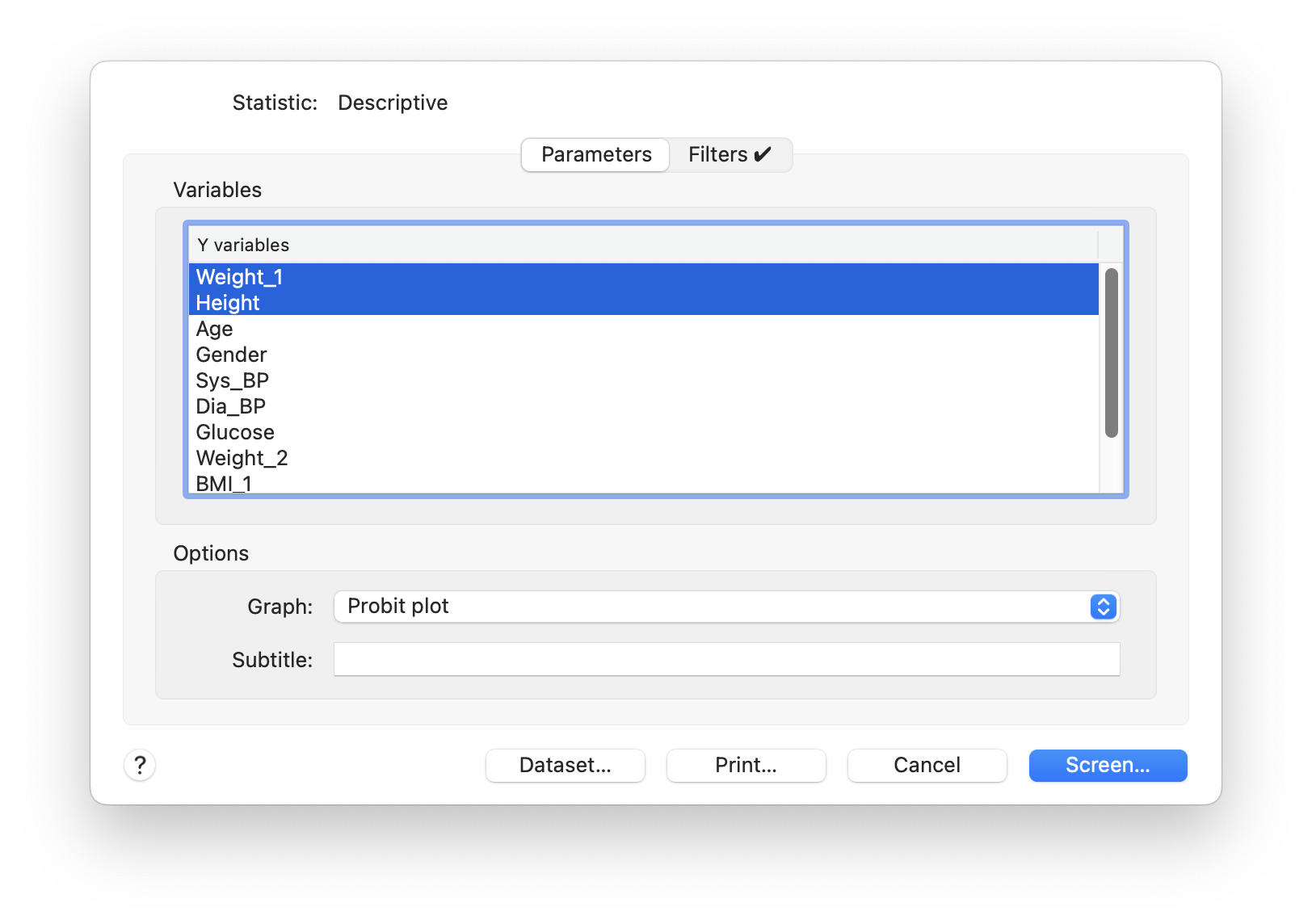Click the help question mark icon
This screenshot has width=1312, height=924.
pos(140,765)
